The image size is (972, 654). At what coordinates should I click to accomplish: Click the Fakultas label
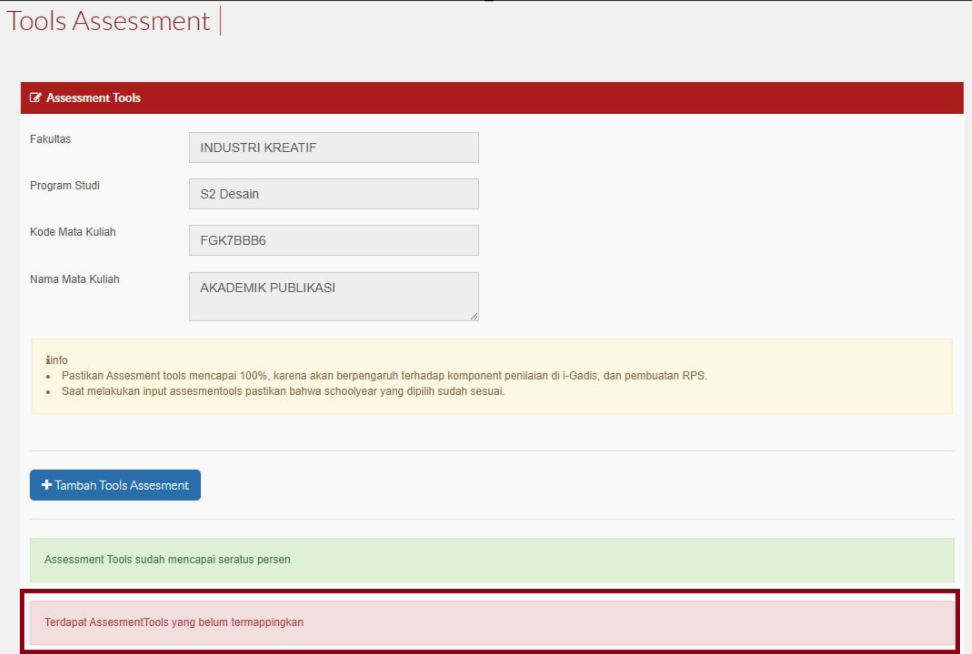(51, 139)
